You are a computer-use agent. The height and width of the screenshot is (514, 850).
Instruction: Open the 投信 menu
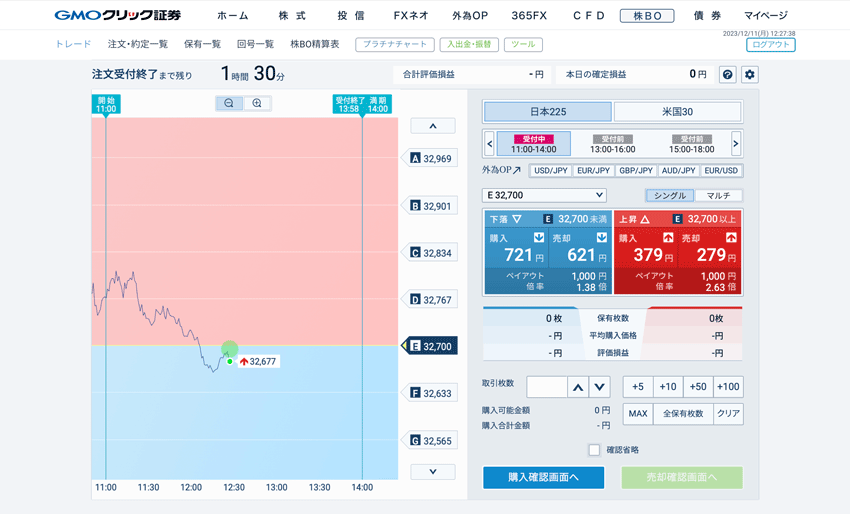point(351,16)
